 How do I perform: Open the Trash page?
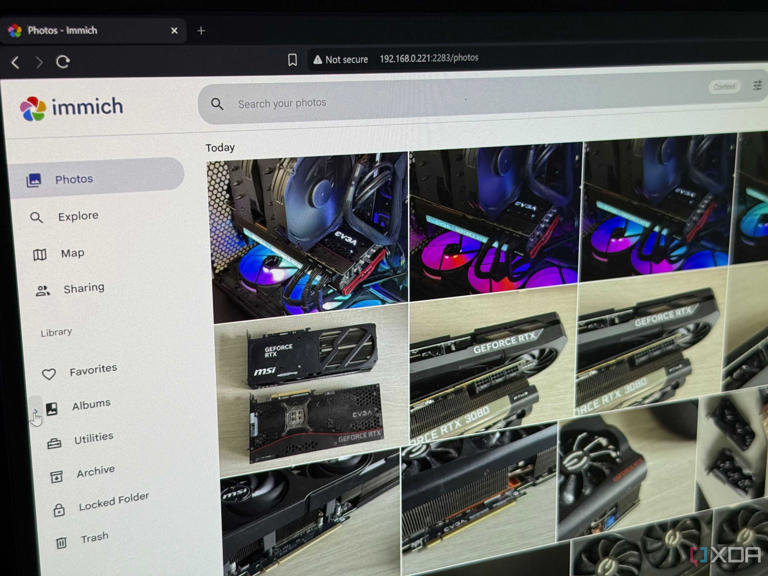pyautogui.click(x=95, y=538)
